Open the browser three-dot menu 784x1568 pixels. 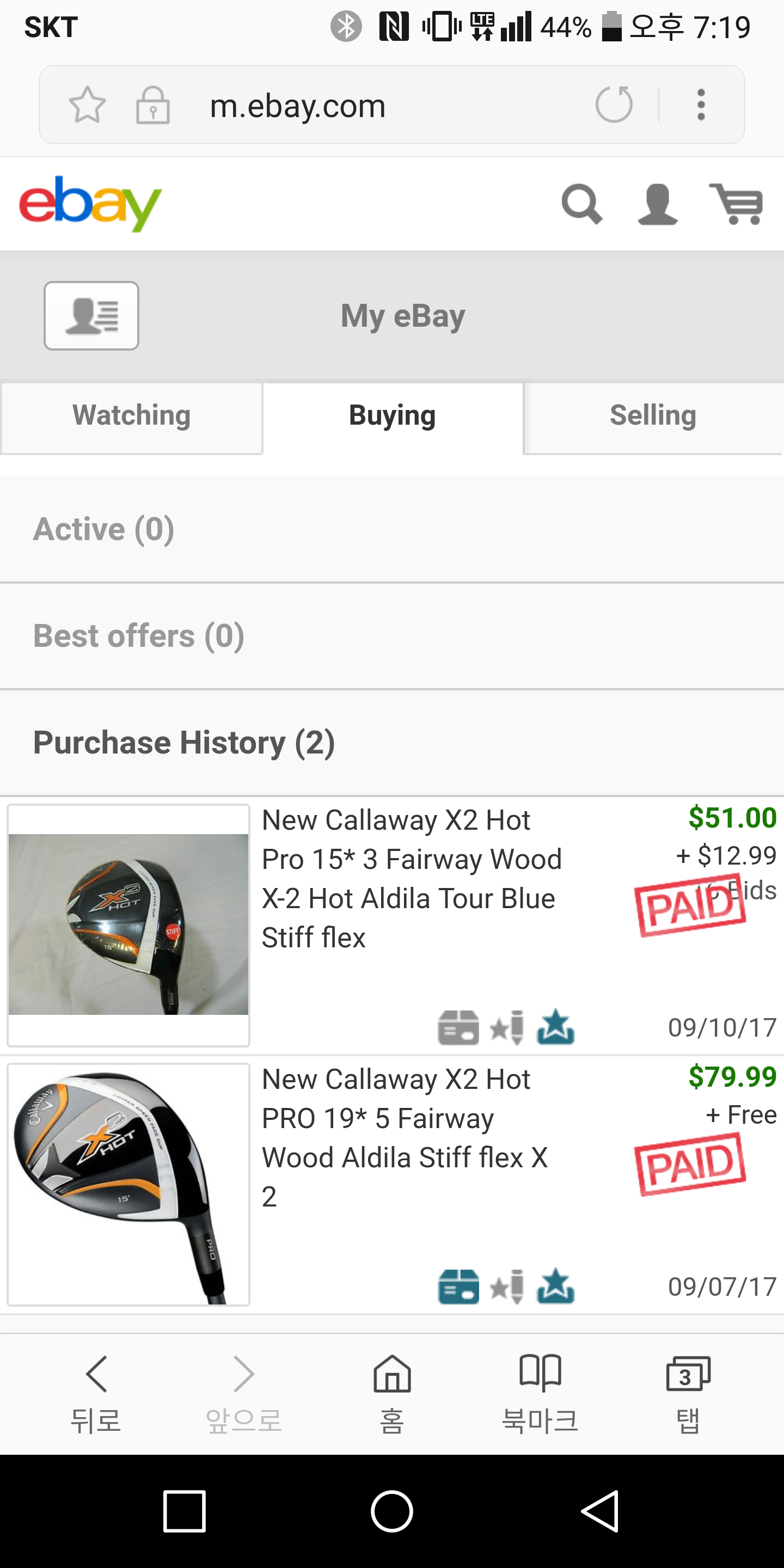(701, 105)
